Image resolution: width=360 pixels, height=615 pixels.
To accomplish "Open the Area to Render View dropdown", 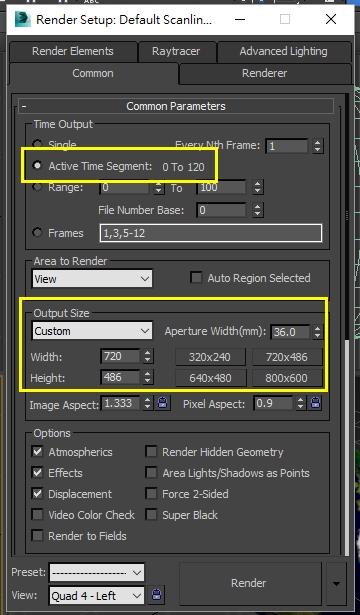I will coord(92,279).
